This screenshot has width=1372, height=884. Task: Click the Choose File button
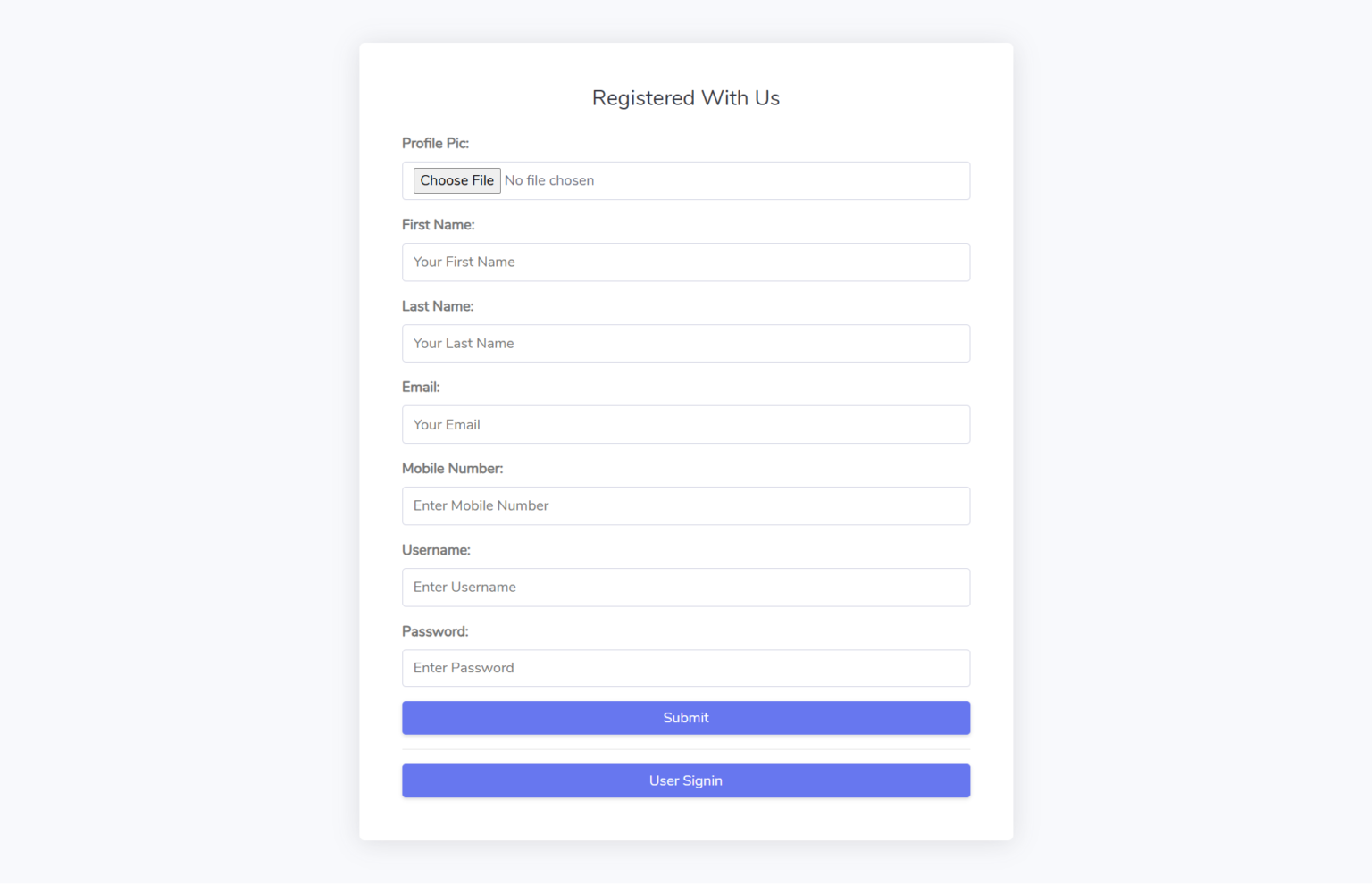tap(456, 180)
